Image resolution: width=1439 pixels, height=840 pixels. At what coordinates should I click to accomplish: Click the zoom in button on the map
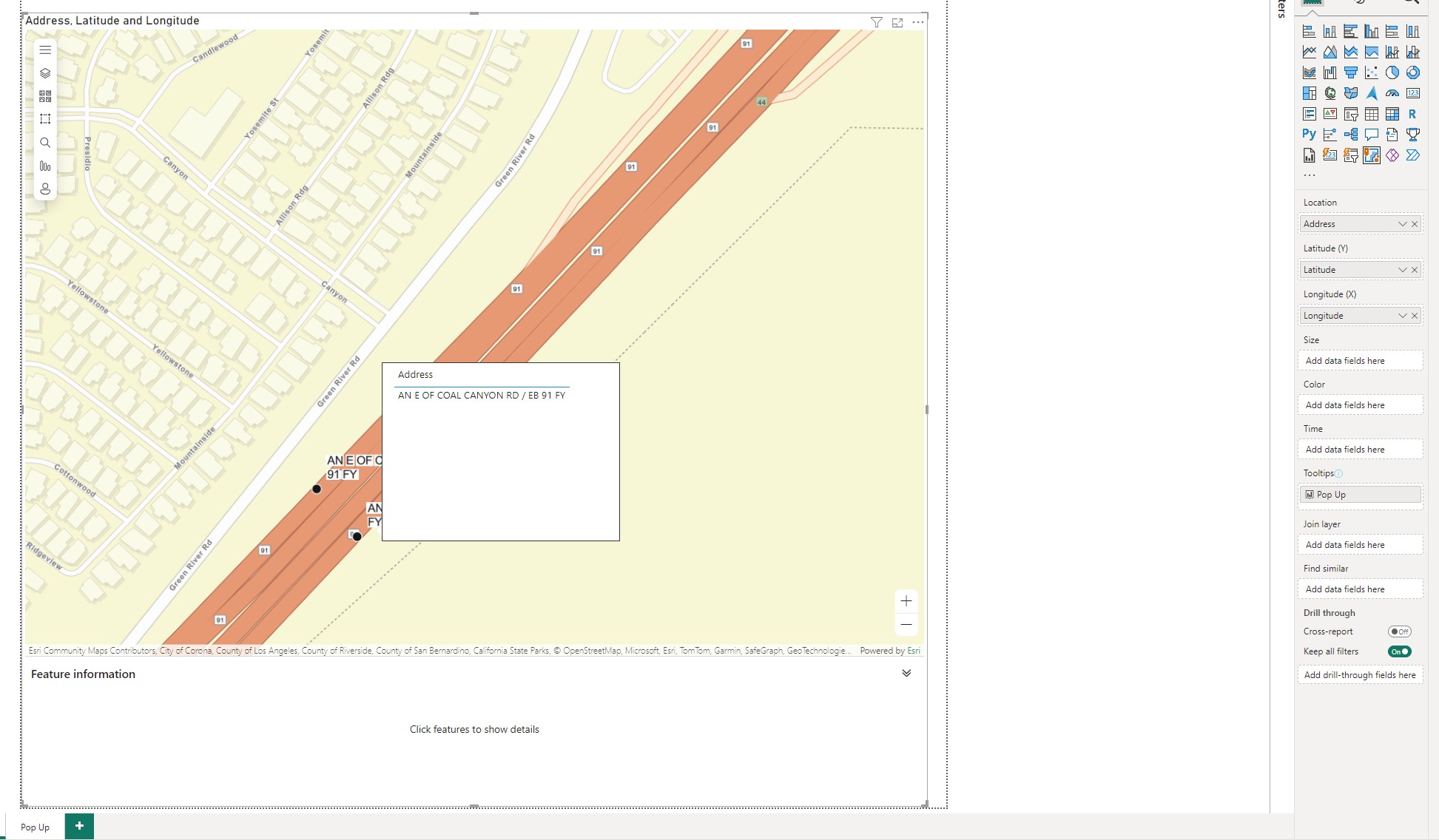pos(906,600)
